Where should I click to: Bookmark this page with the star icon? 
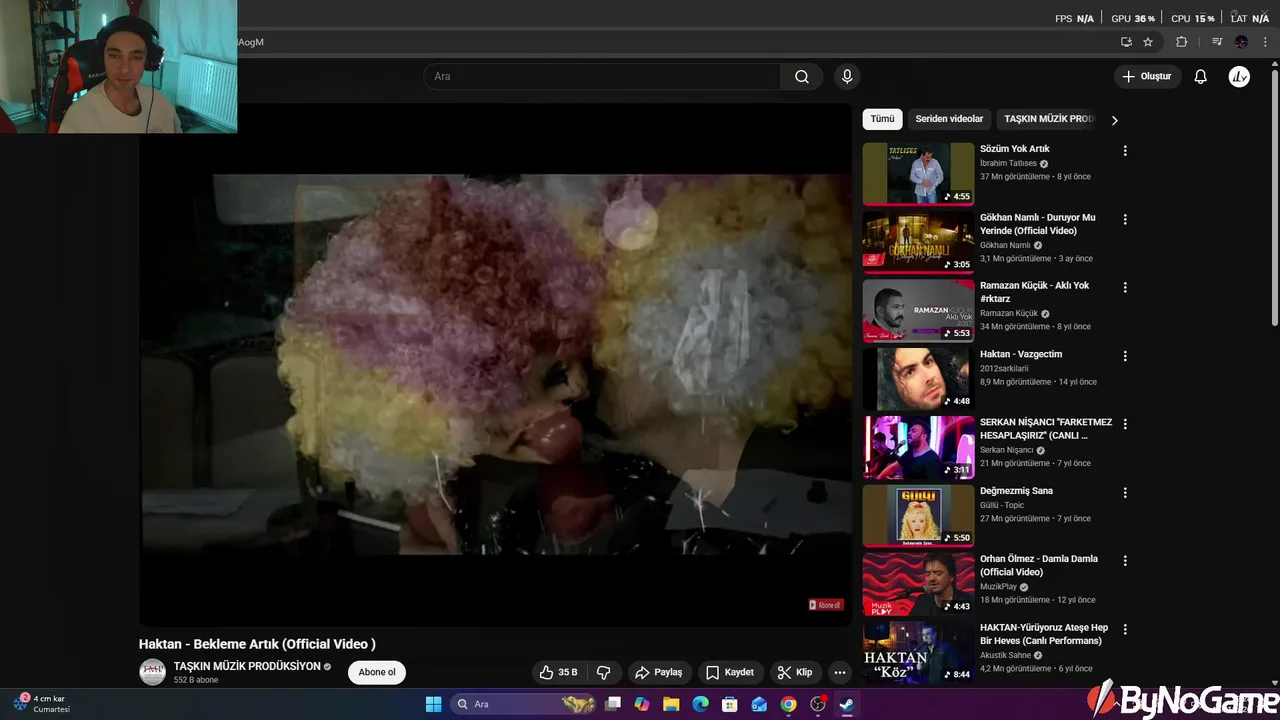tap(1148, 42)
